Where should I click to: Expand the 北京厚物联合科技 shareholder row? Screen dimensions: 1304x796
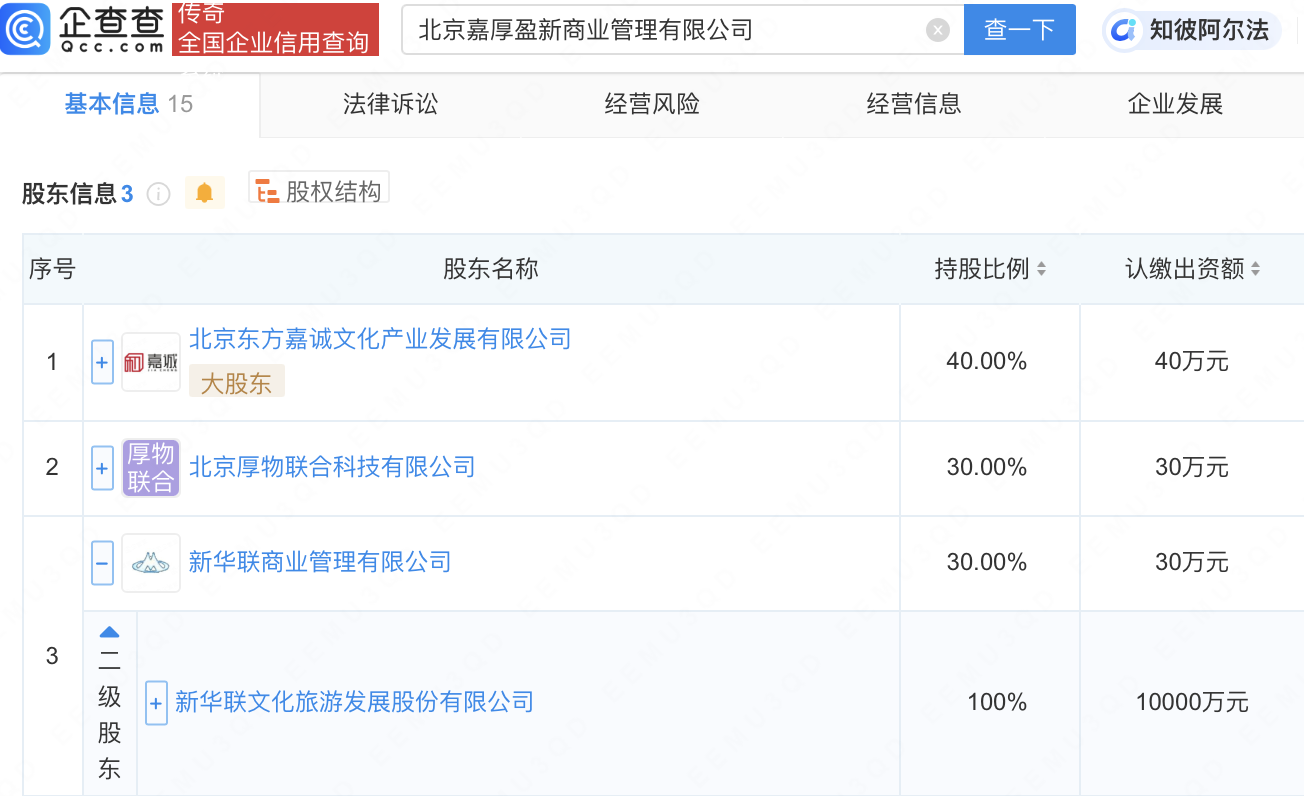pyautogui.click(x=102, y=468)
